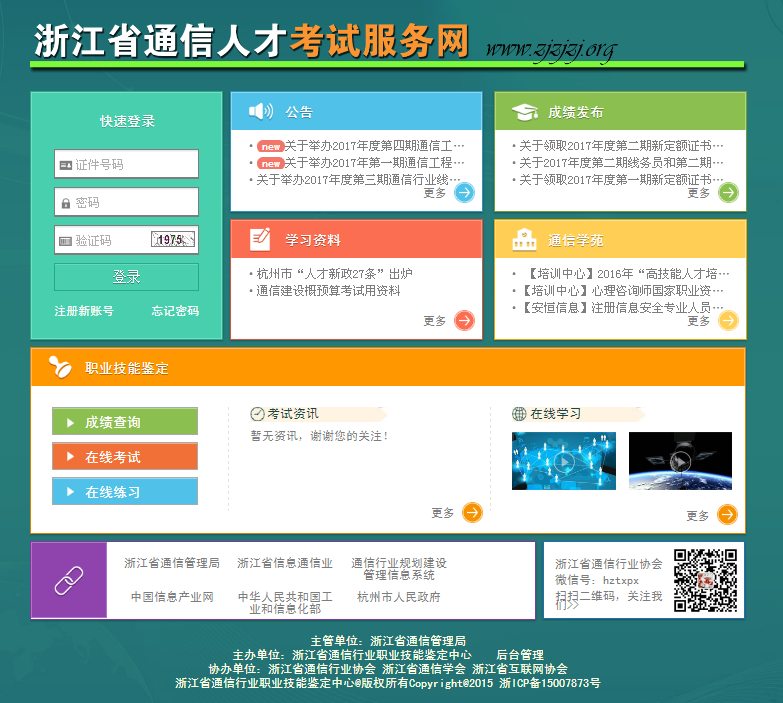Click the blue arrow icon in 公告 panel
Image resolution: width=783 pixels, height=703 pixels.
tap(464, 193)
